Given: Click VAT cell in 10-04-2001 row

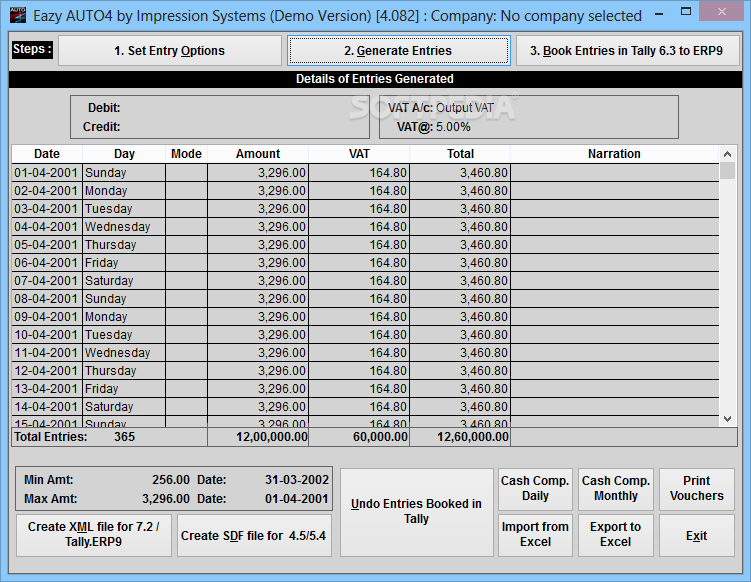Looking at the screenshot, I should coord(359,335).
